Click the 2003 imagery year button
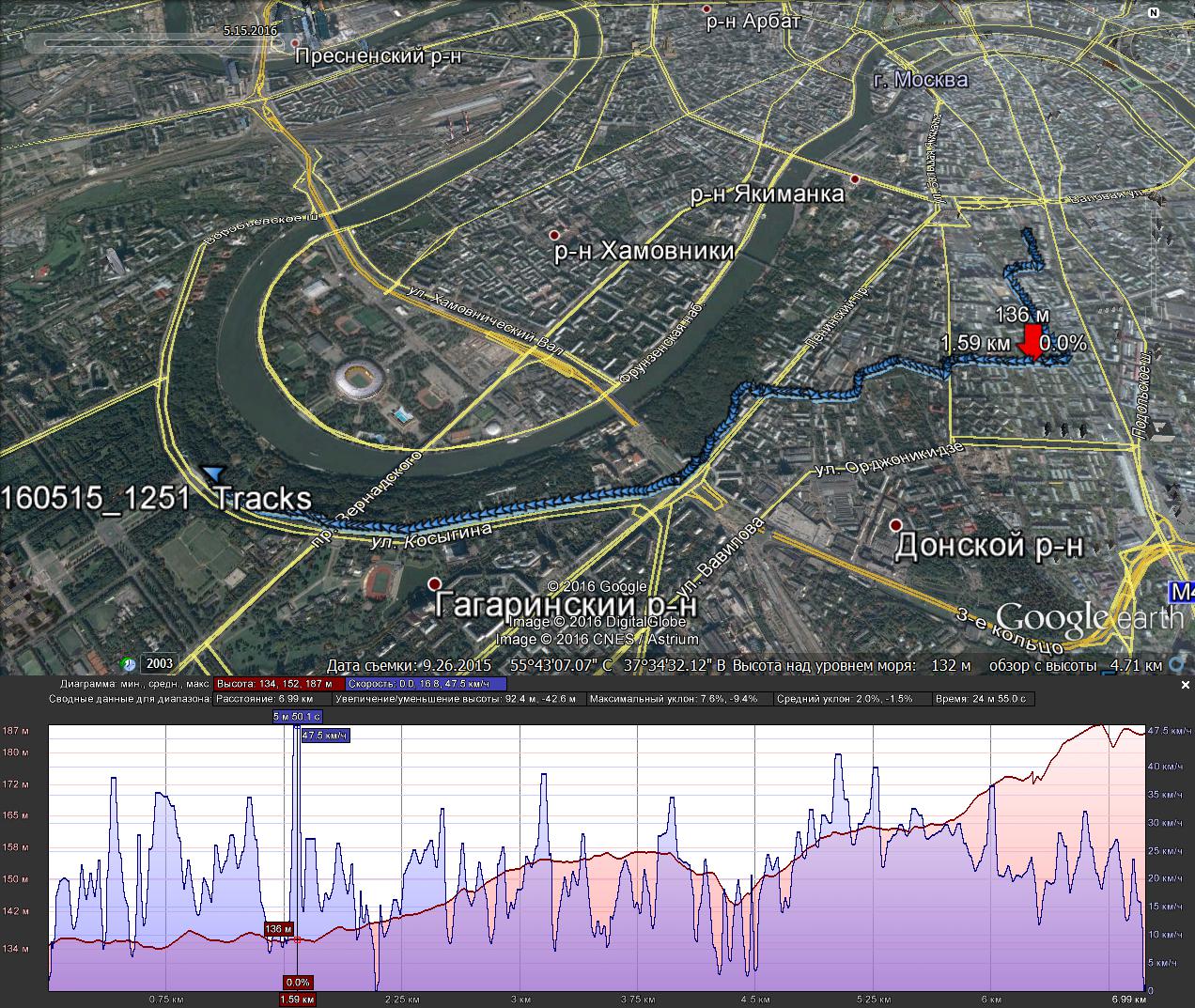 160,663
